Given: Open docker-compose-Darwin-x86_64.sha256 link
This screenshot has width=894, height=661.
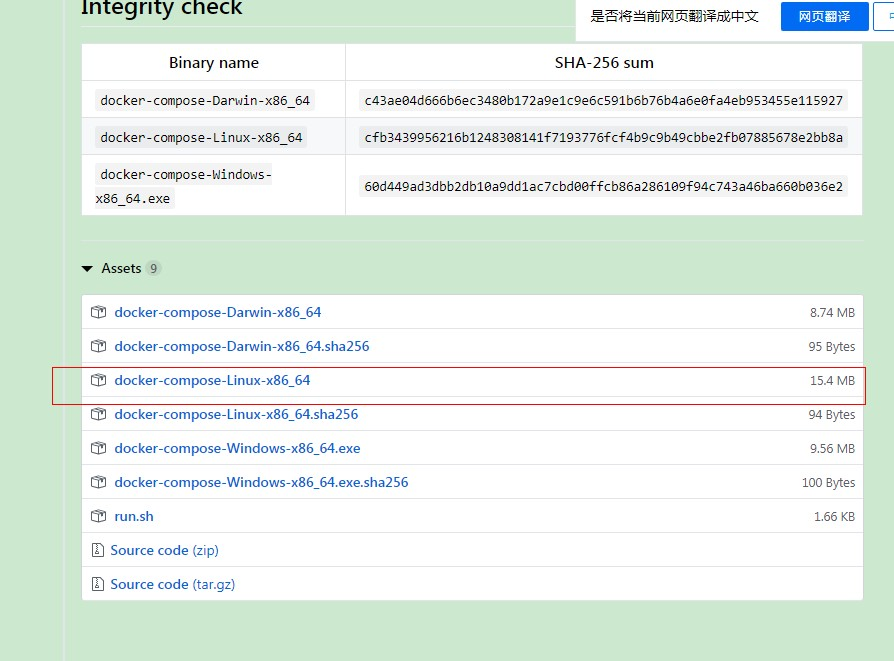Looking at the screenshot, I should (242, 346).
